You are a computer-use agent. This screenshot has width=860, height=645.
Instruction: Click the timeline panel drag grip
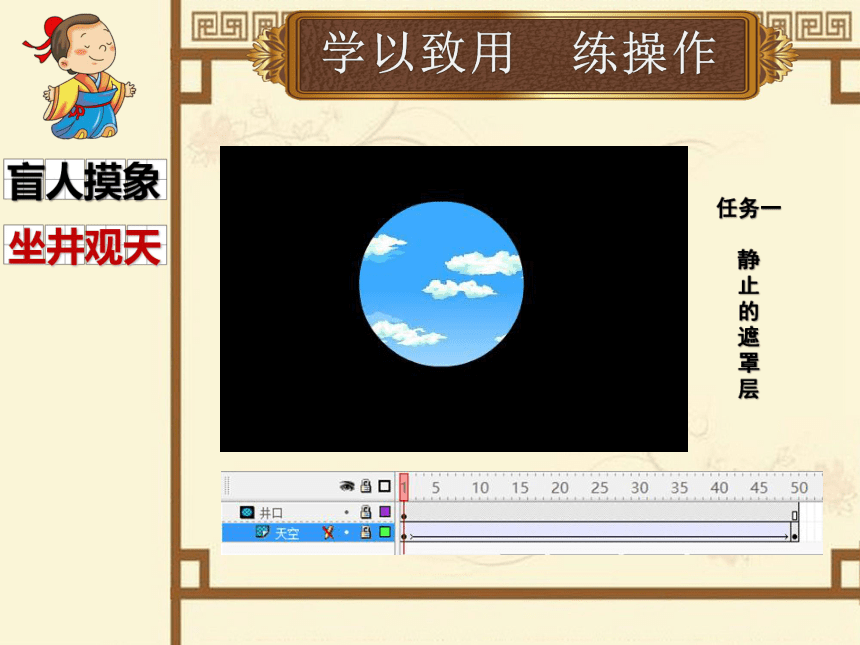227,486
